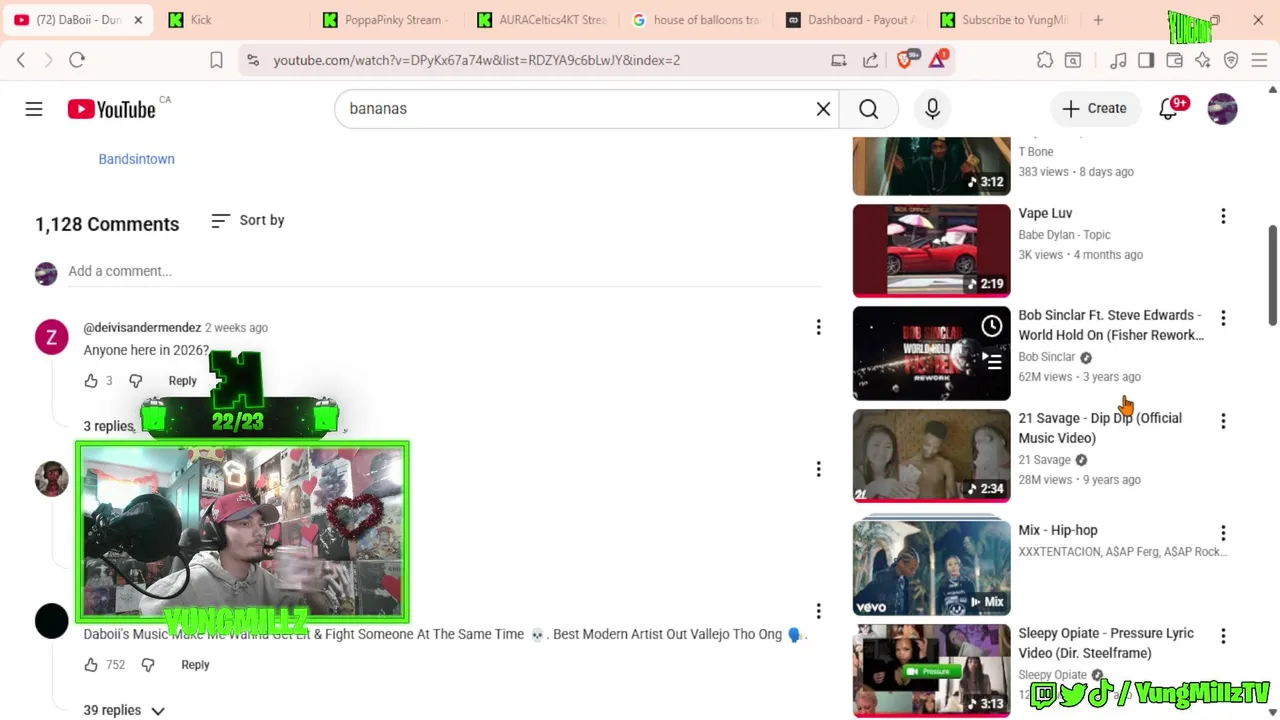This screenshot has width=1280, height=720.
Task: Open the browser main menu icon
Action: (1259, 60)
